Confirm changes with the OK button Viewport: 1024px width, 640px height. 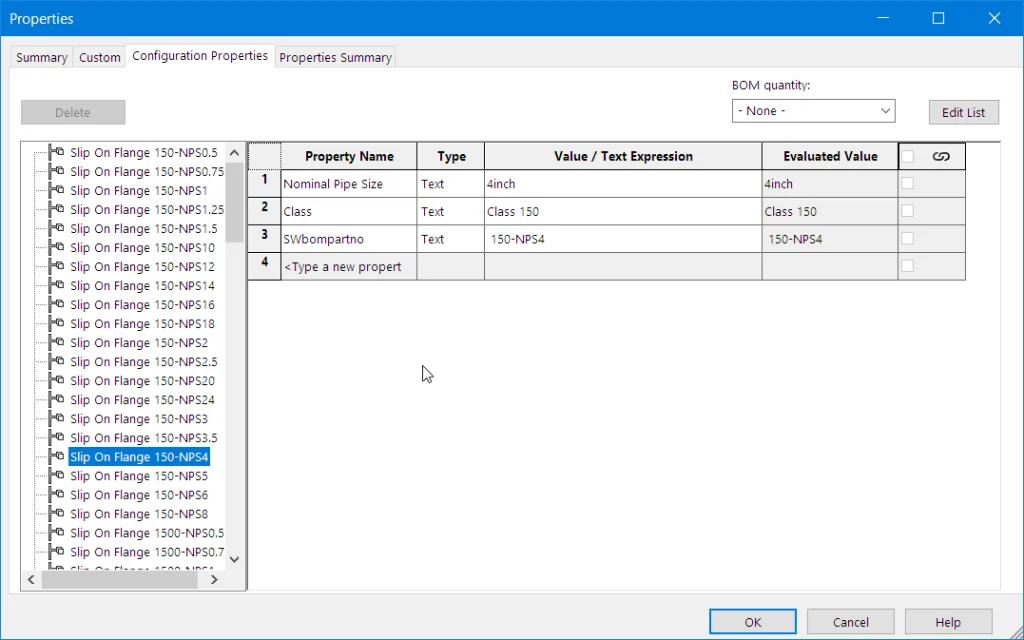(x=753, y=622)
